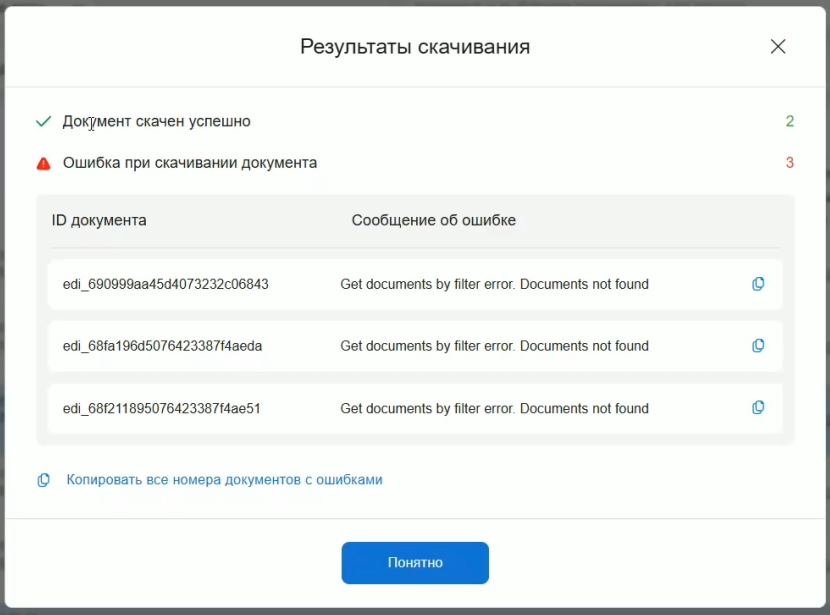Screen dimensions: 830x615
Task: Click the Ошибка при скачивании документа label
Action: [189, 162]
